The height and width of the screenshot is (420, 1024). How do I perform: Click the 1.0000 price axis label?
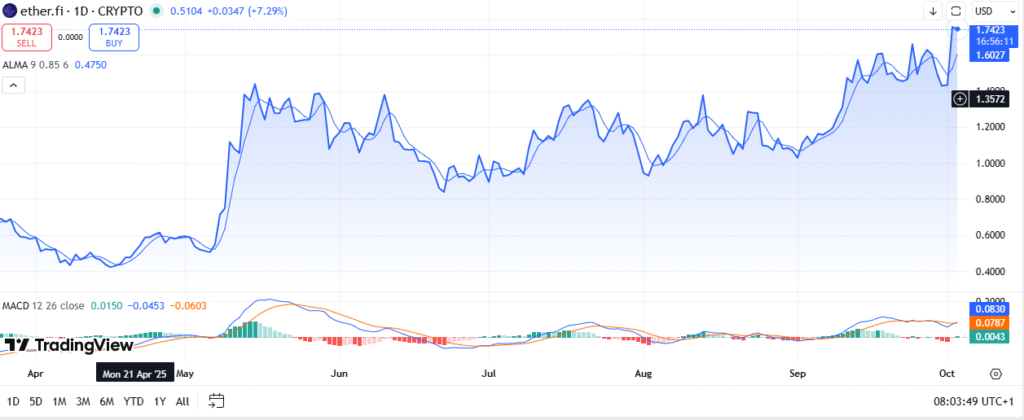[989, 163]
